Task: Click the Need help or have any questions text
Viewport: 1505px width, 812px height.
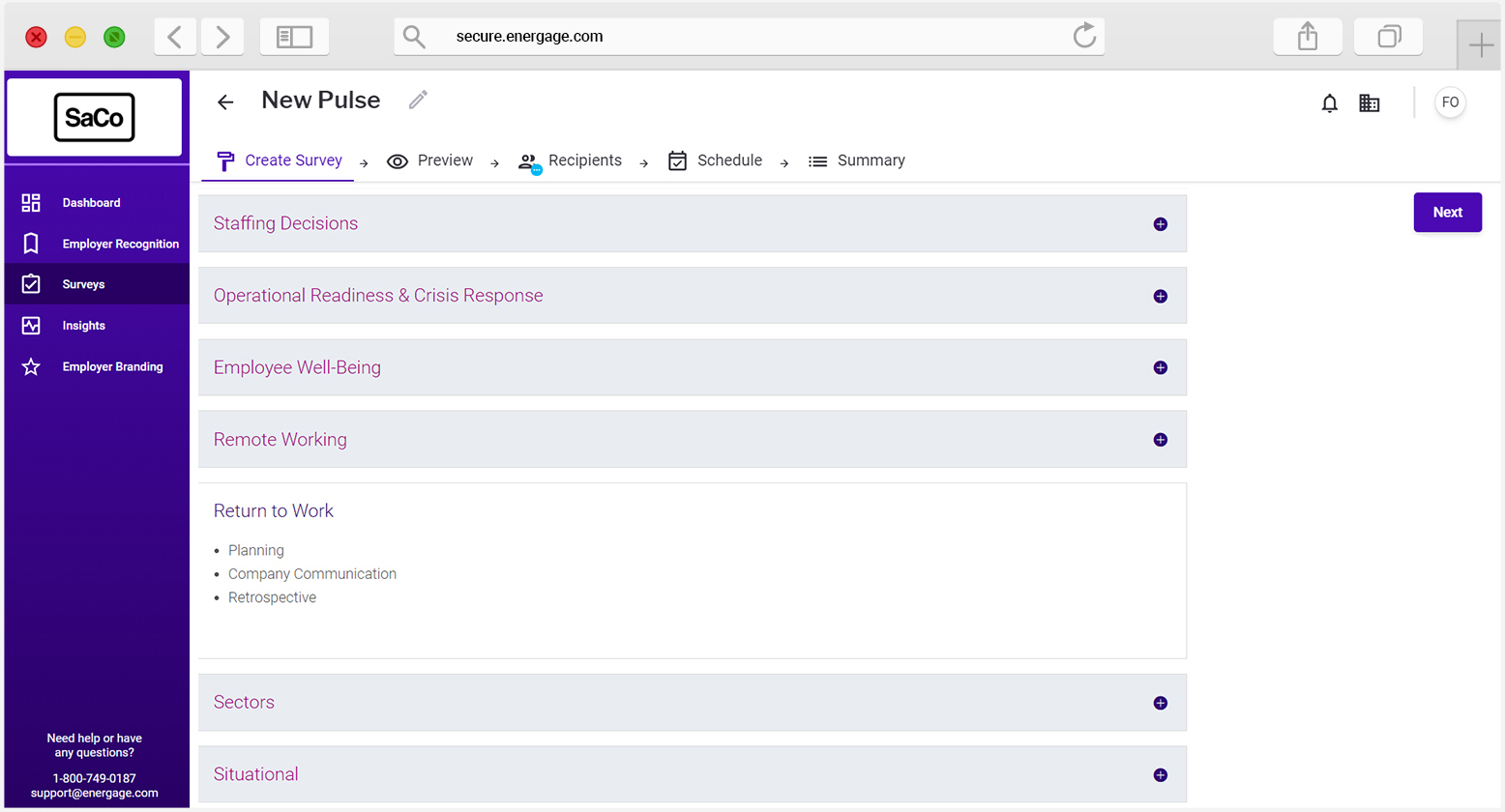Action: [94, 745]
